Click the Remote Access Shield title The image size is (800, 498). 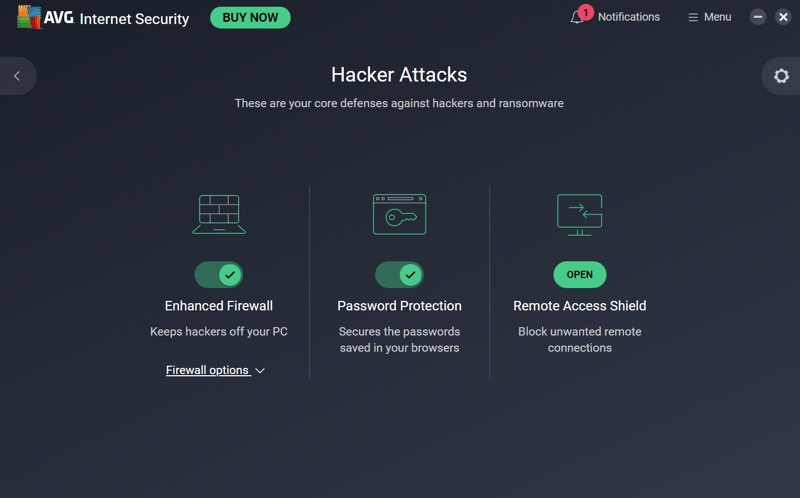click(580, 306)
